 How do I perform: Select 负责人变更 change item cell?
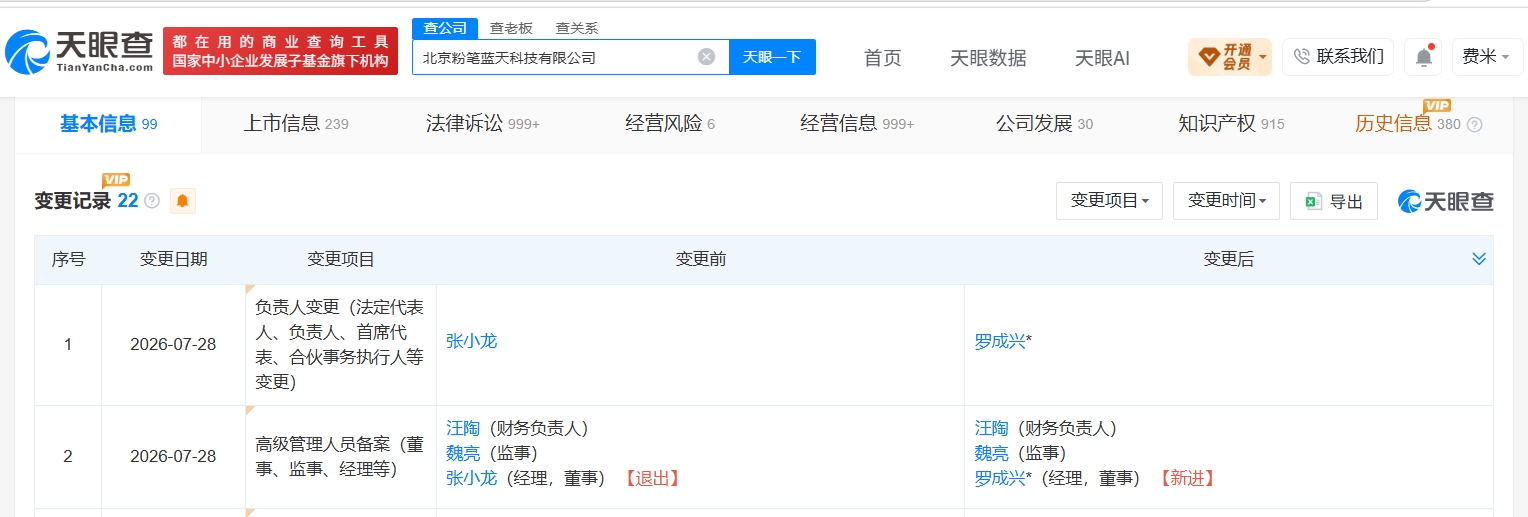[340, 344]
